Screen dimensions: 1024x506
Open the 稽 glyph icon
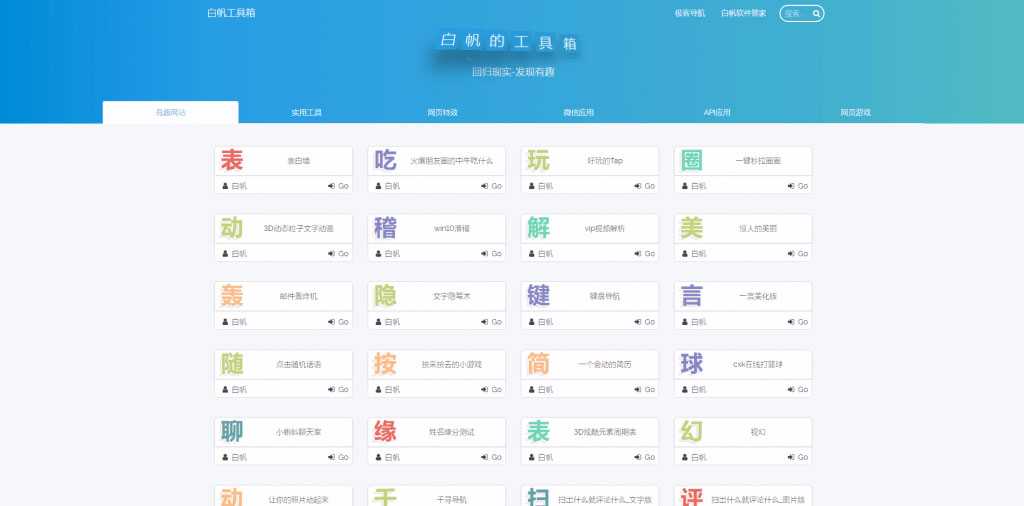pos(385,228)
